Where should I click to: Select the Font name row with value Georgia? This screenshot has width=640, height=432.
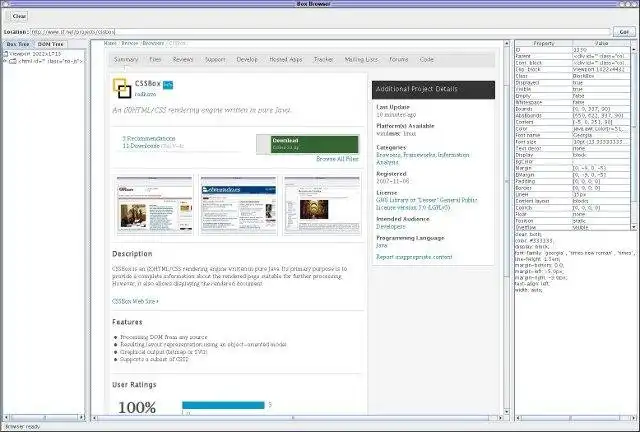pos(573,135)
